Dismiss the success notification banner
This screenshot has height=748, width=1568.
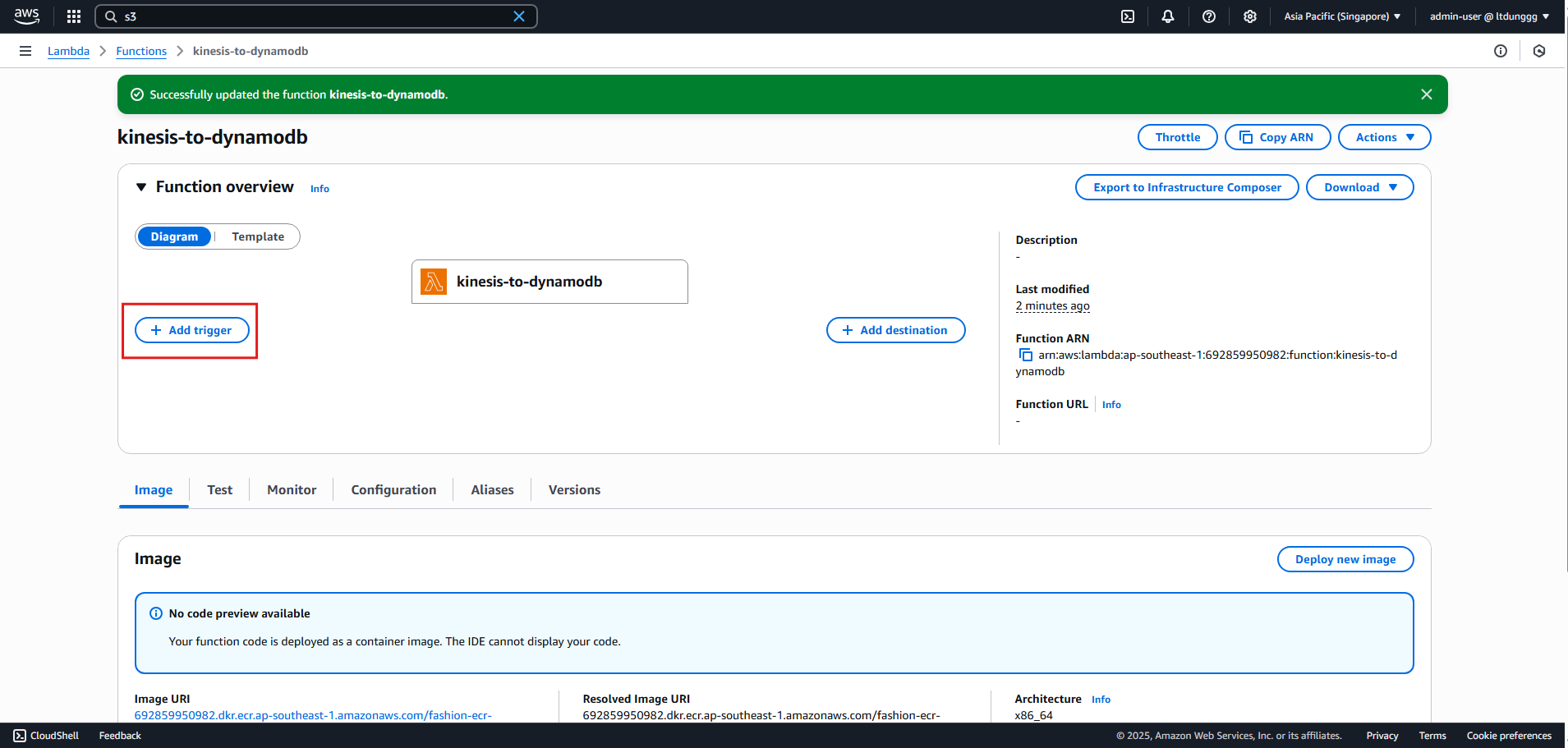coord(1427,94)
